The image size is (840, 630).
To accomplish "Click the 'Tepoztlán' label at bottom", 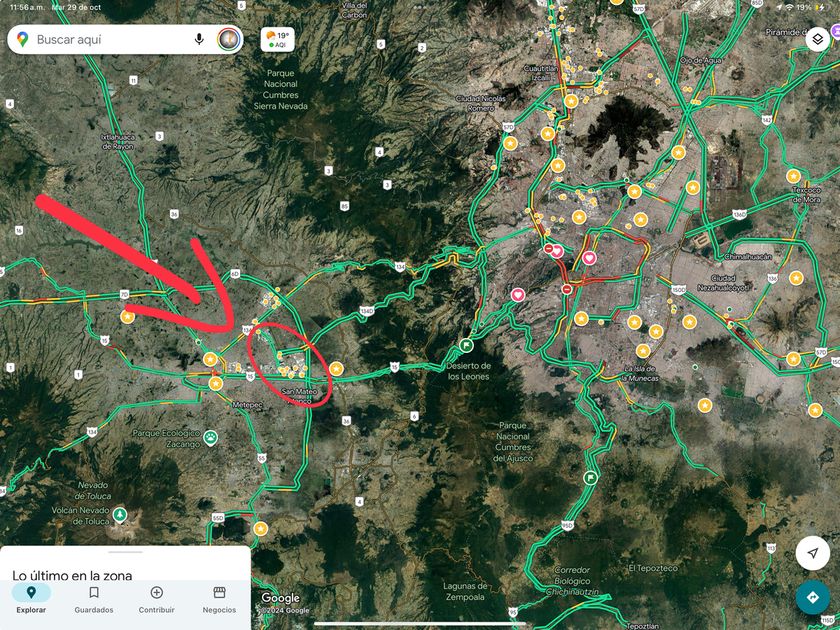I will (642, 626).
